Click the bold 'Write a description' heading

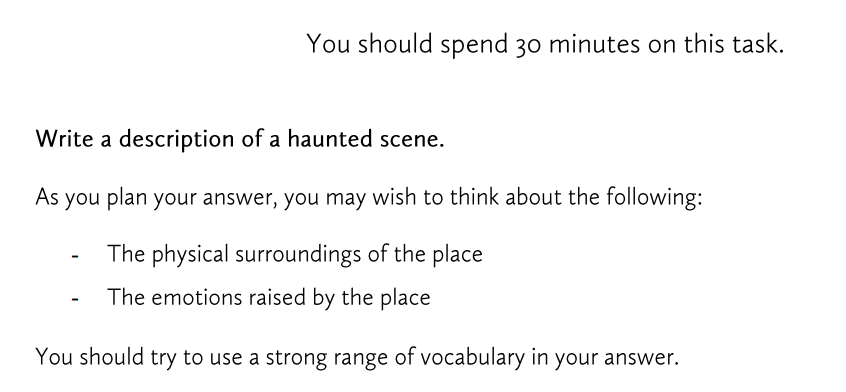click(240, 140)
